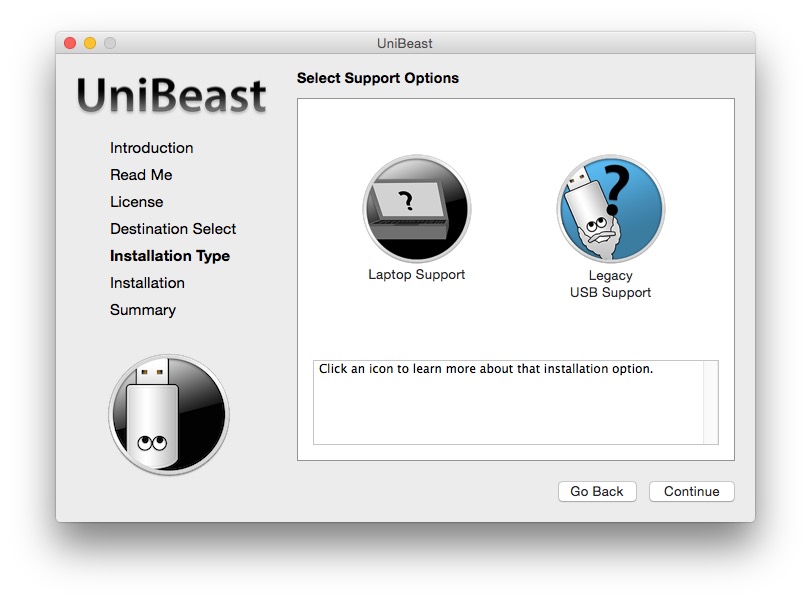Click the Introduction step in sidebar
This screenshot has width=811, height=602.
tap(152, 148)
